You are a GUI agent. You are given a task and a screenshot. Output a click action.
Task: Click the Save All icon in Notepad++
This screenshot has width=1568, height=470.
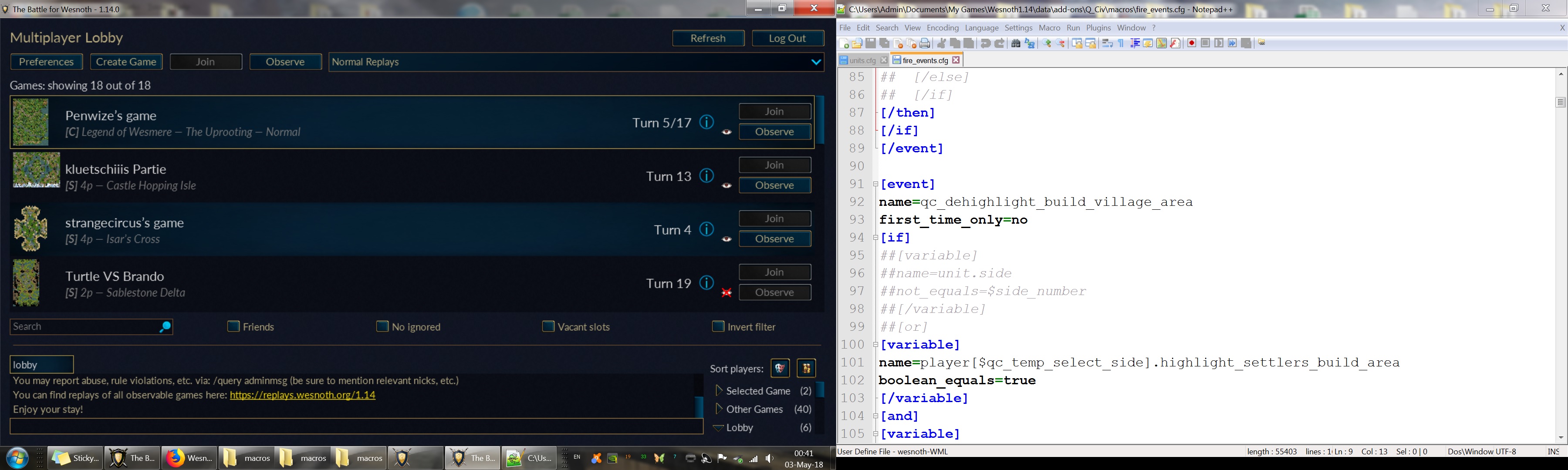tap(885, 43)
